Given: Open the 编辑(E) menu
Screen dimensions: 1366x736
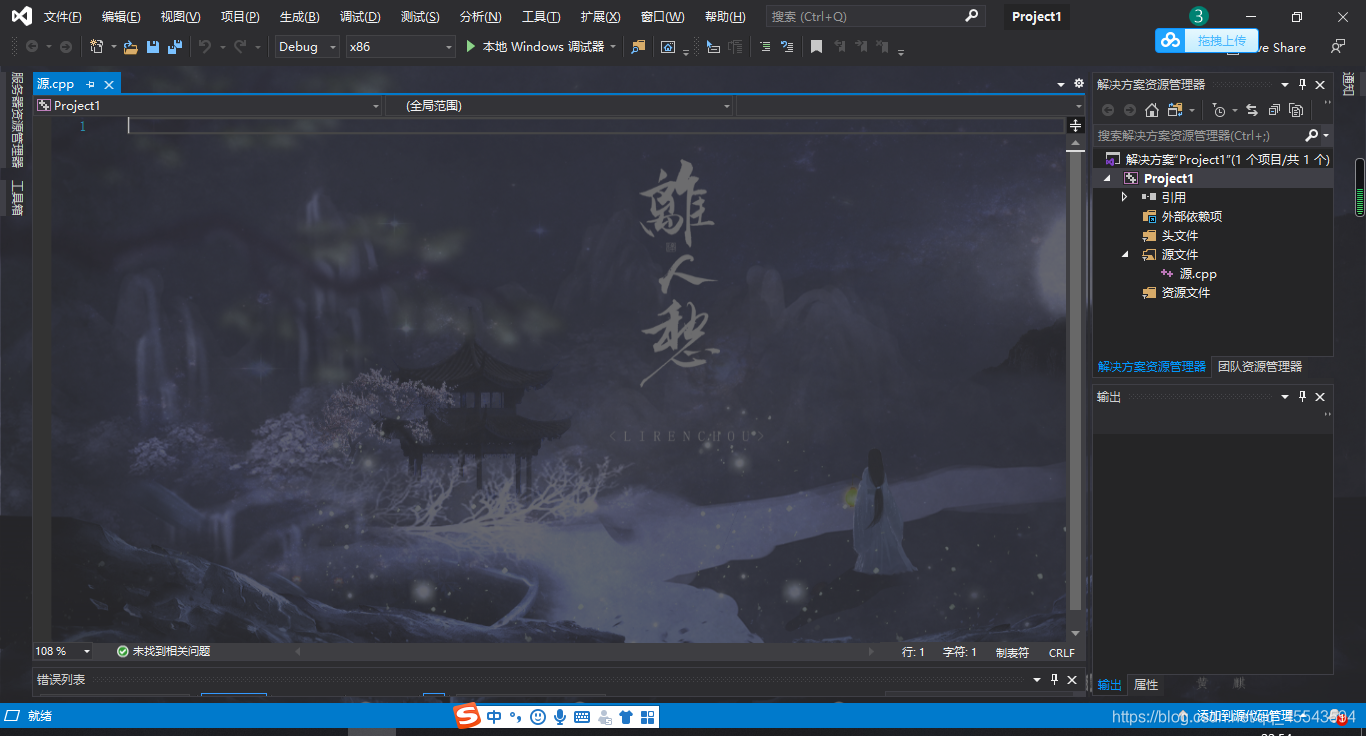Looking at the screenshot, I should pos(121,17).
